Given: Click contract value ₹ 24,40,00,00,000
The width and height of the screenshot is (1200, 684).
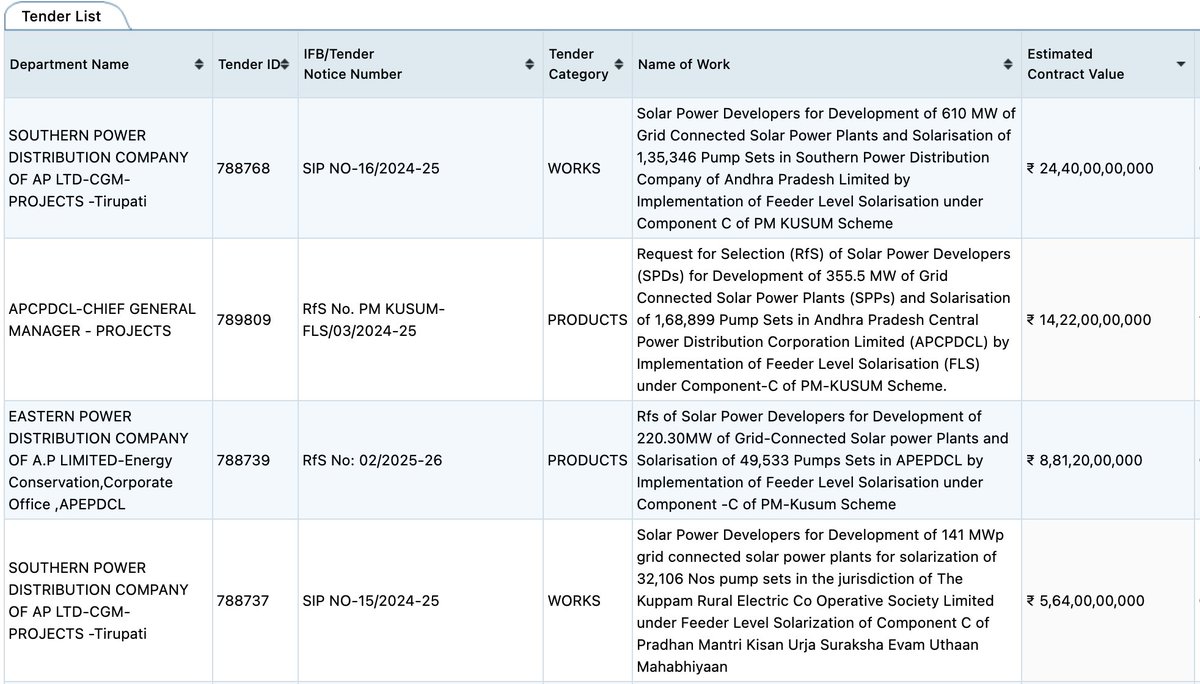Looking at the screenshot, I should pyautogui.click(x=1090, y=168).
